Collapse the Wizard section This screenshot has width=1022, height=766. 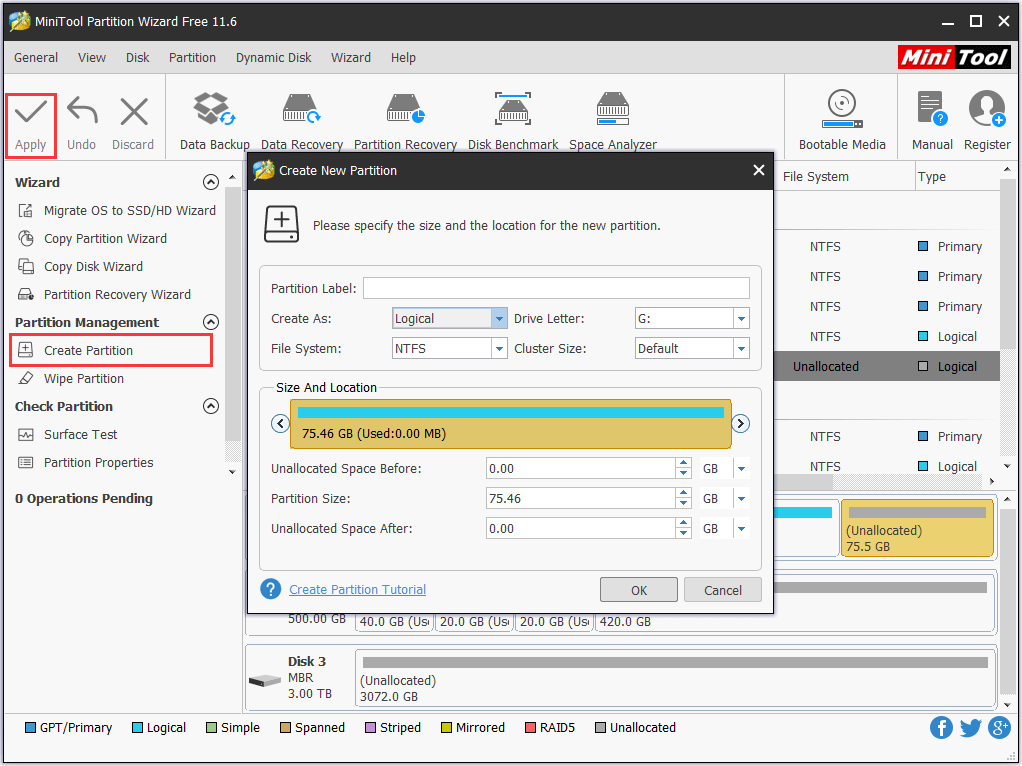[x=211, y=182]
